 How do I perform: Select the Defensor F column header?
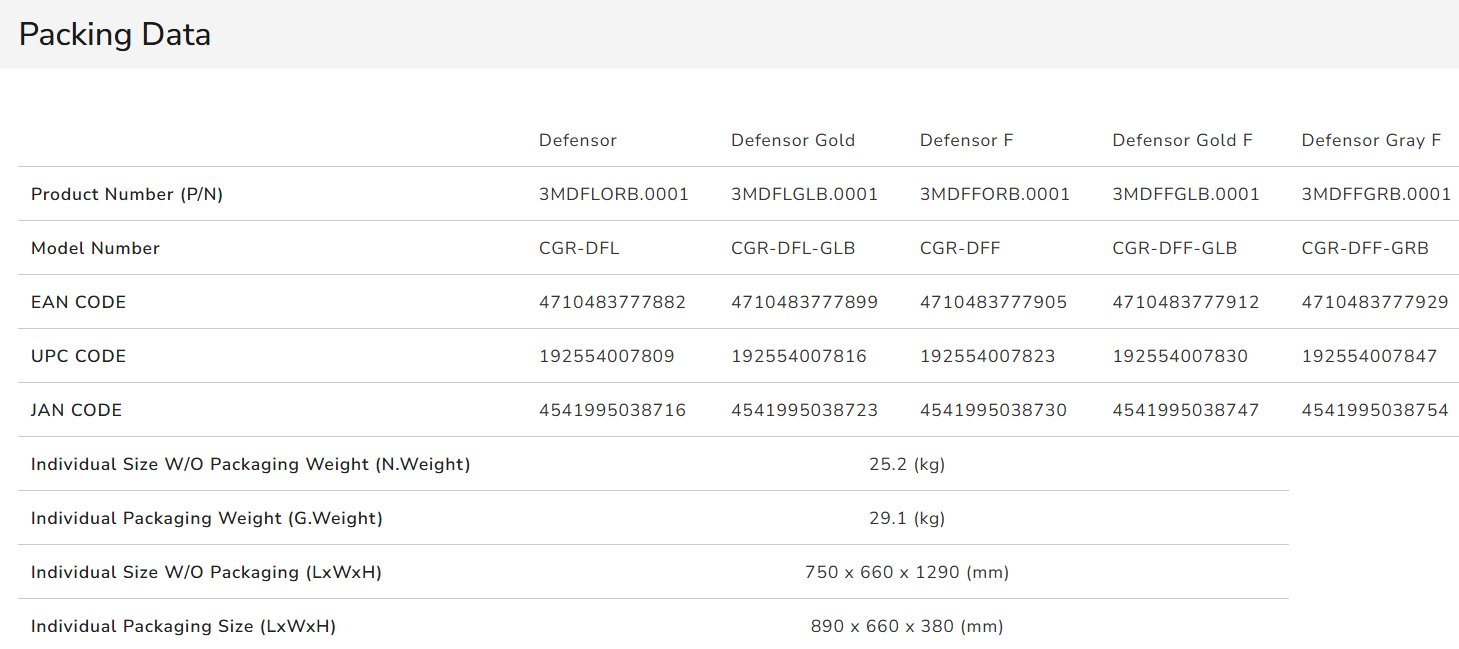tap(967, 141)
